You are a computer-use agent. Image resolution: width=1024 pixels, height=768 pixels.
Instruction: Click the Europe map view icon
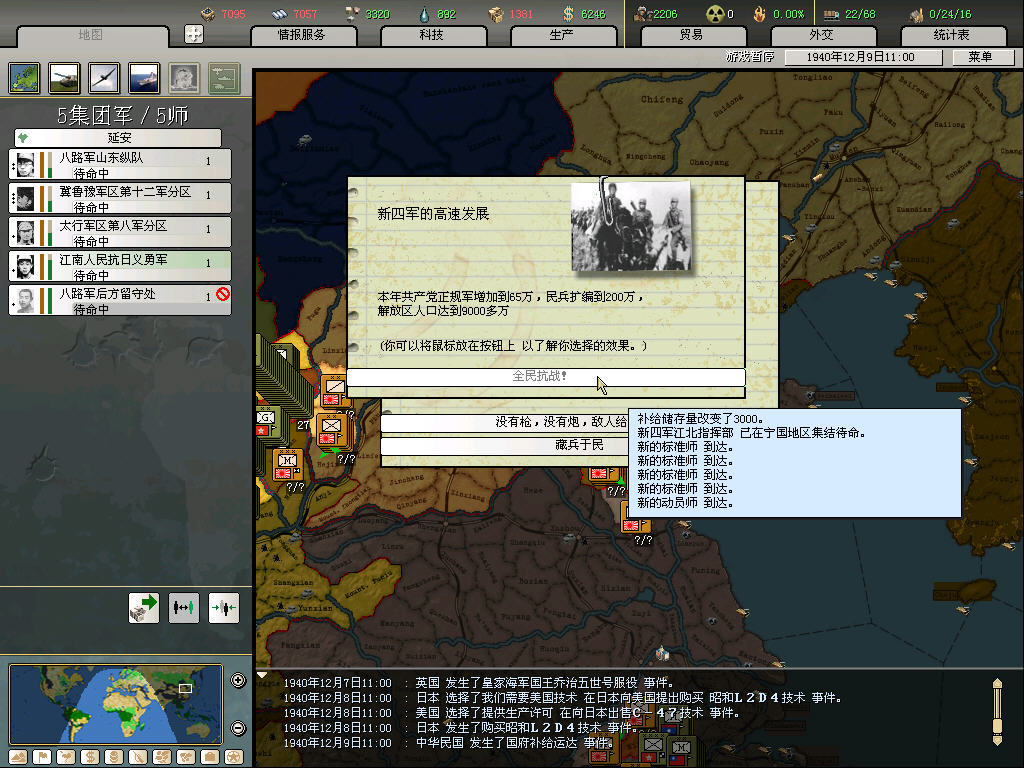tap(24, 77)
